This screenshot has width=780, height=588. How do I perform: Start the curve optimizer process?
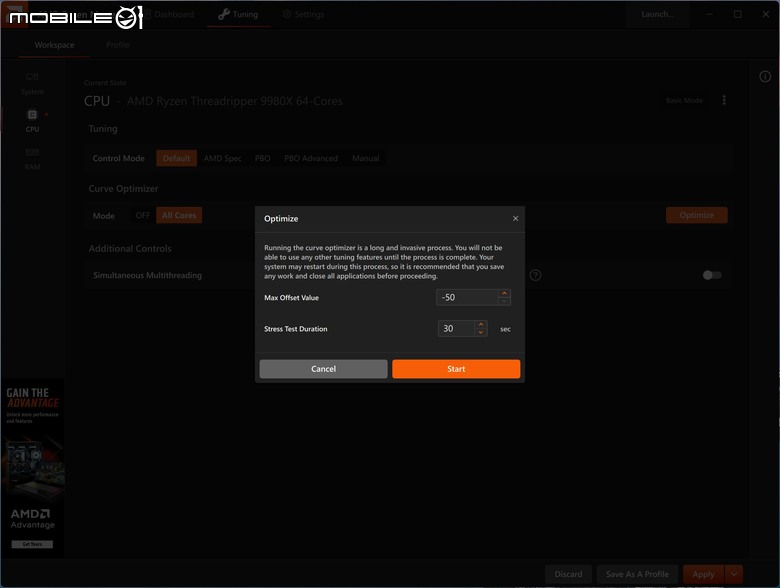pos(456,369)
